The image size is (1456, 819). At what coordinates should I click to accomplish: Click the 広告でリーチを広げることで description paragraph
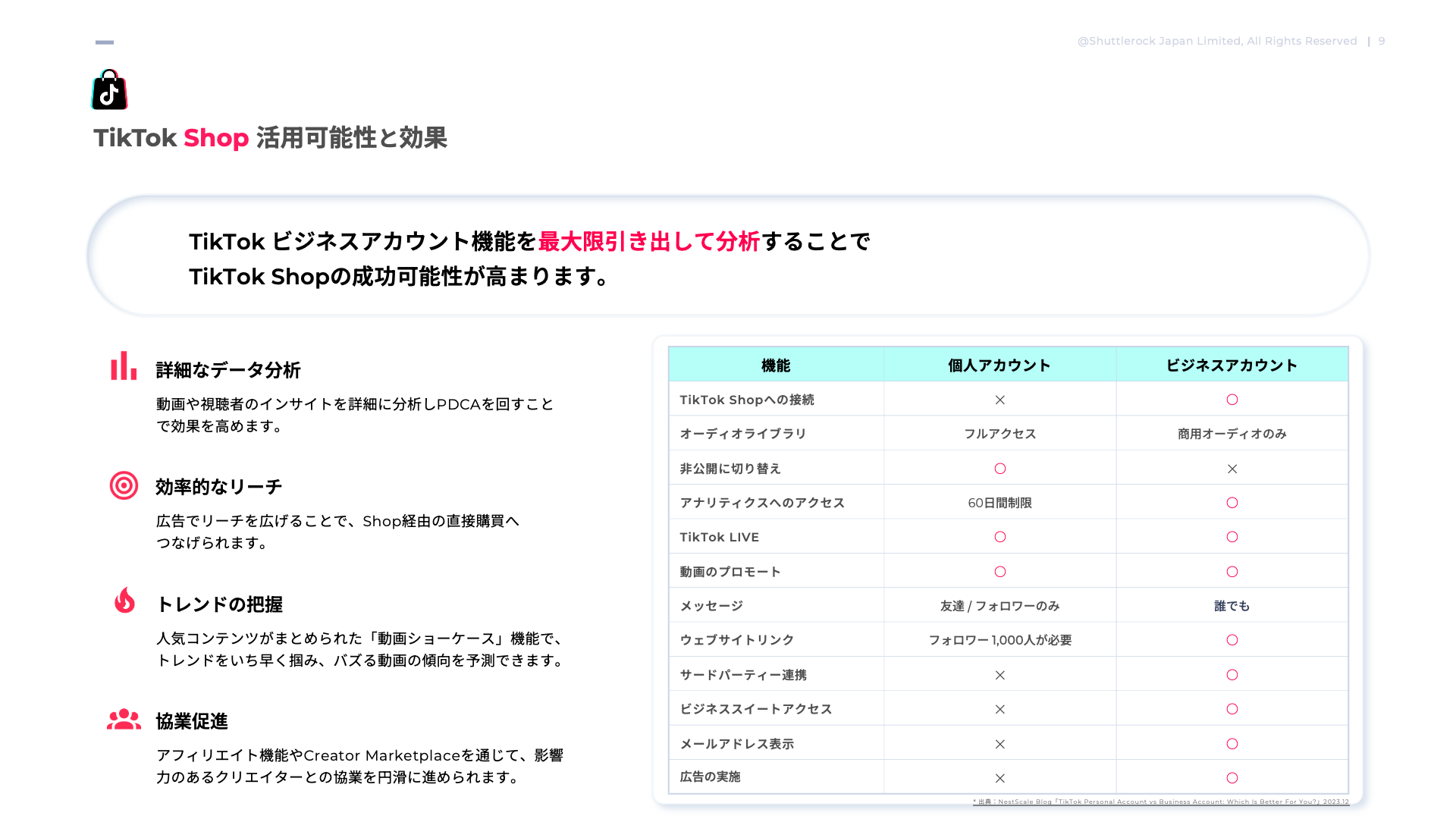[x=338, y=532]
